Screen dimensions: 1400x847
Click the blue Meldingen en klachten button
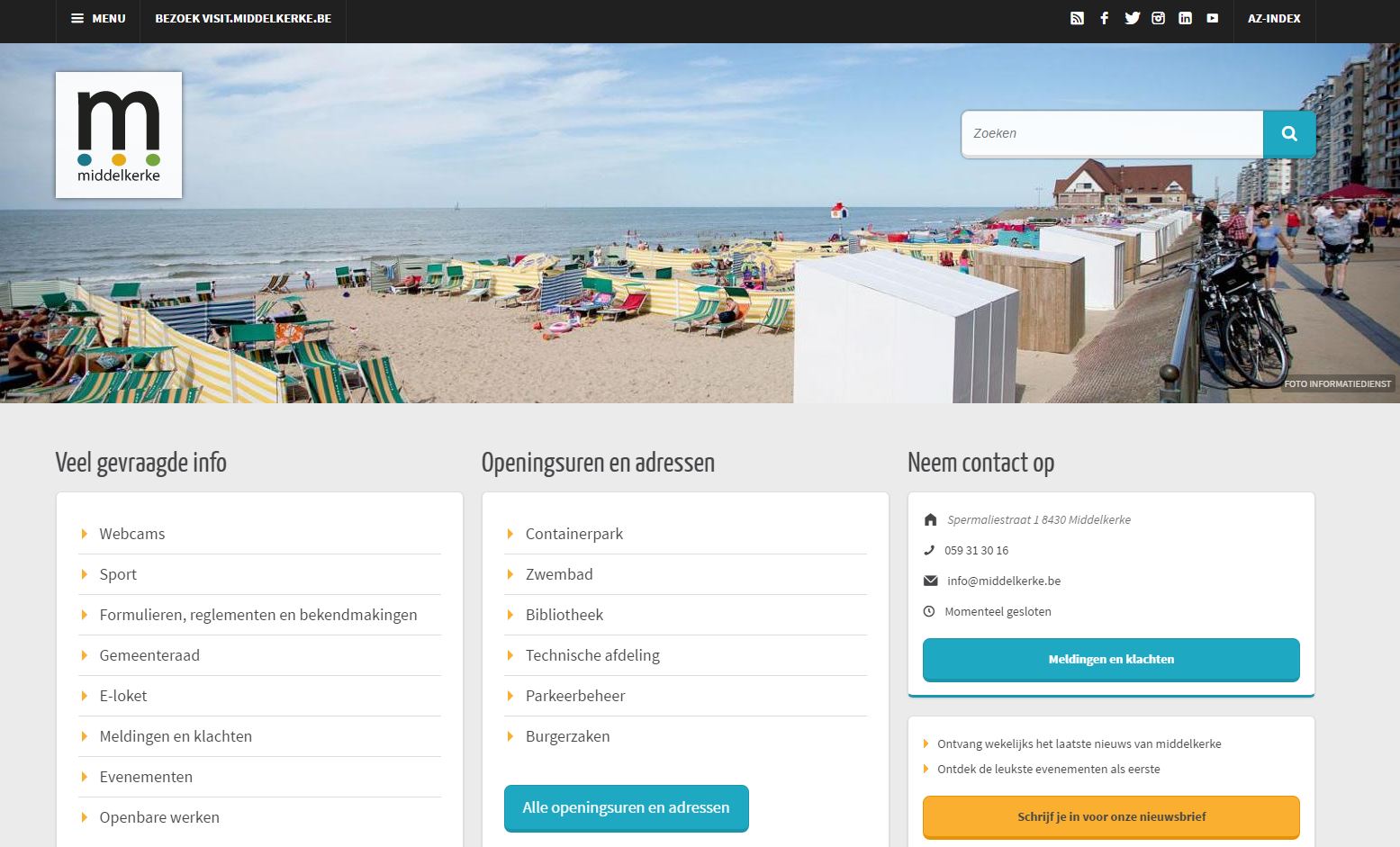tap(1111, 660)
